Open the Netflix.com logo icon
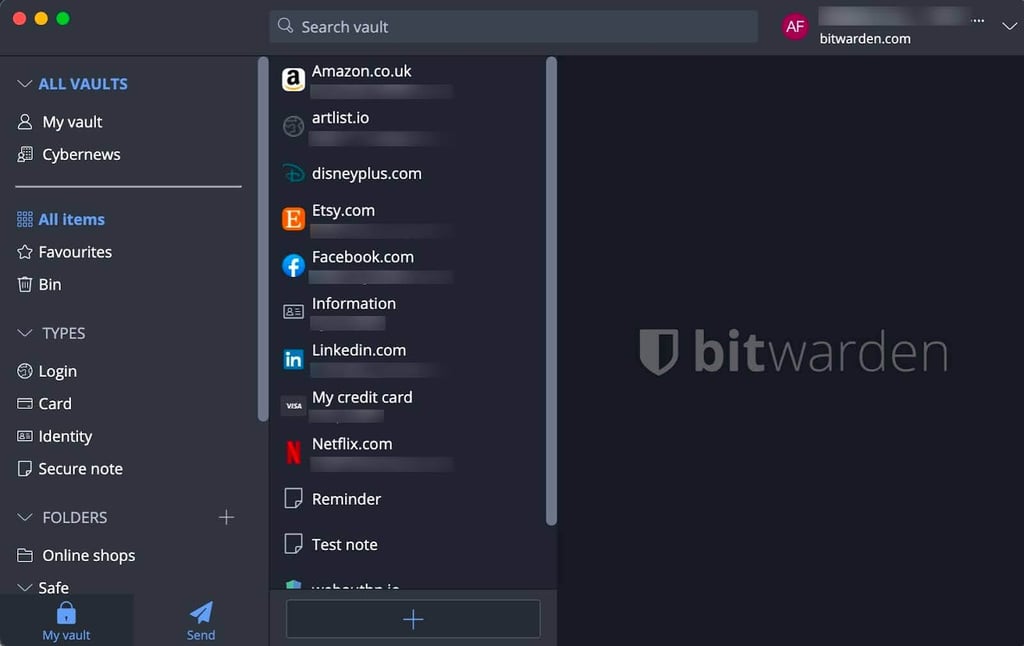The height and width of the screenshot is (646, 1024). tap(293, 452)
